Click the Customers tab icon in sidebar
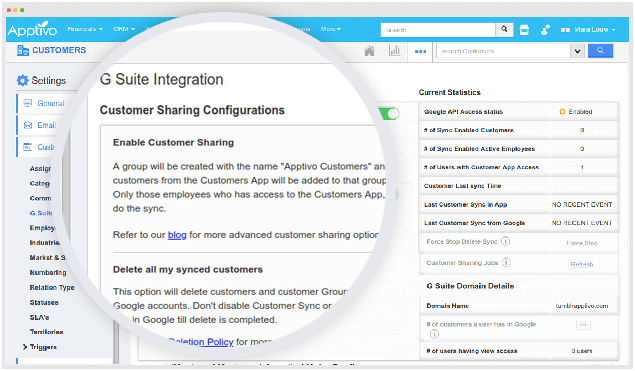Image resolution: width=635 pixels, height=371 pixels. pos(28,147)
